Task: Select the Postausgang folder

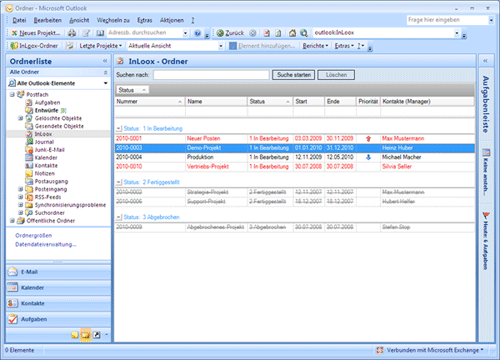Action: pyautogui.click(x=51, y=181)
